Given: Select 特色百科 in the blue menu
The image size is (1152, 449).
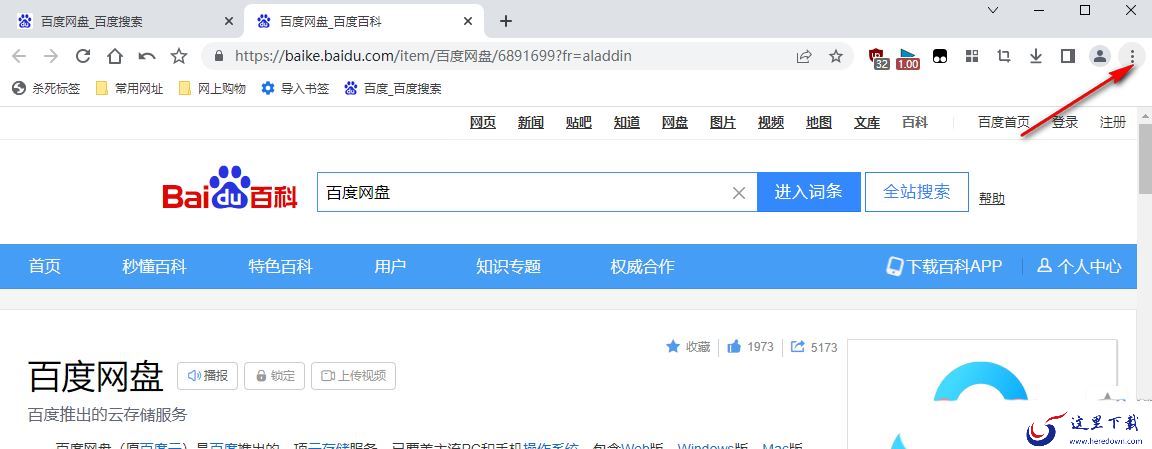Looking at the screenshot, I should click(281, 267).
